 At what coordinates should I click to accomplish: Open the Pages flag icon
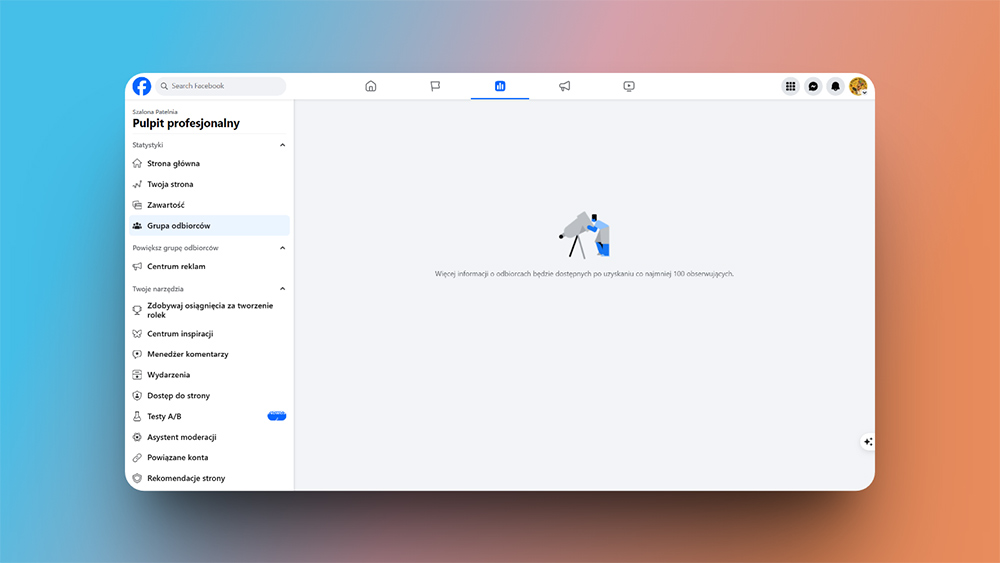(435, 86)
